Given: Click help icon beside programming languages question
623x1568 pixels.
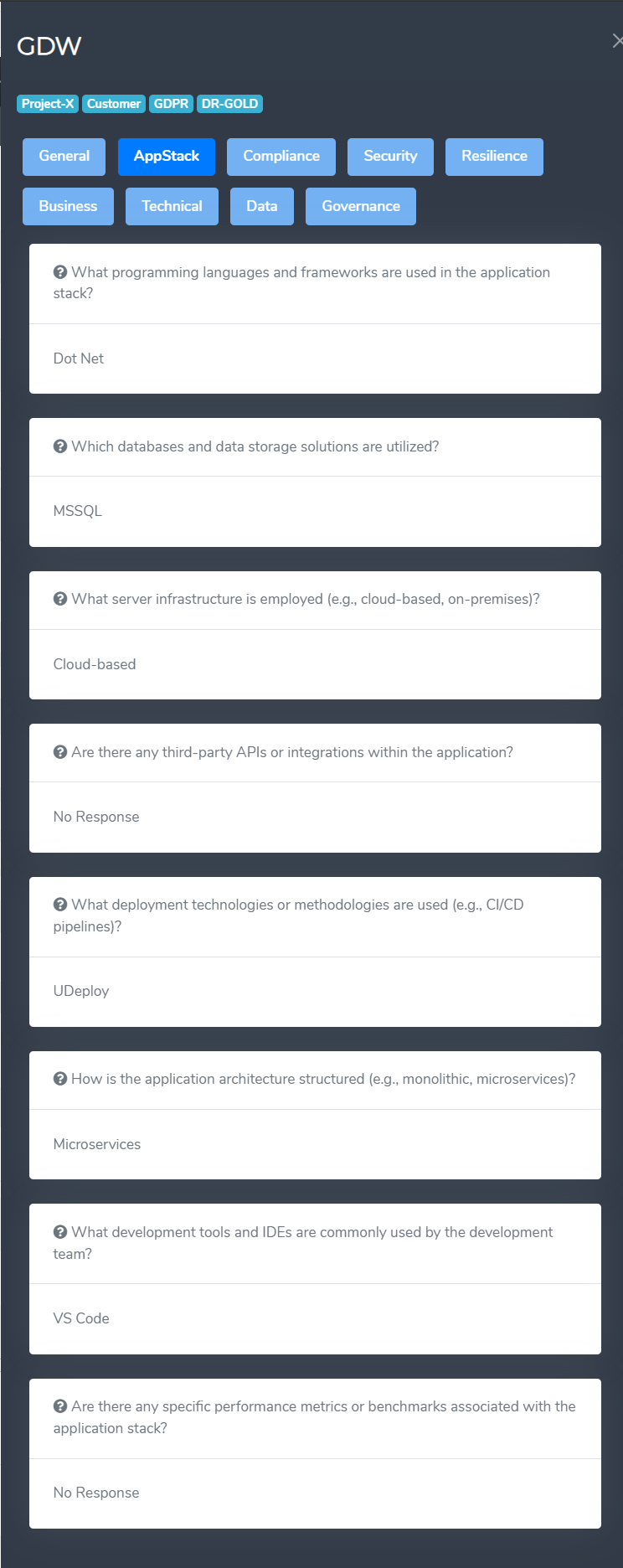Looking at the screenshot, I should [x=60, y=272].
